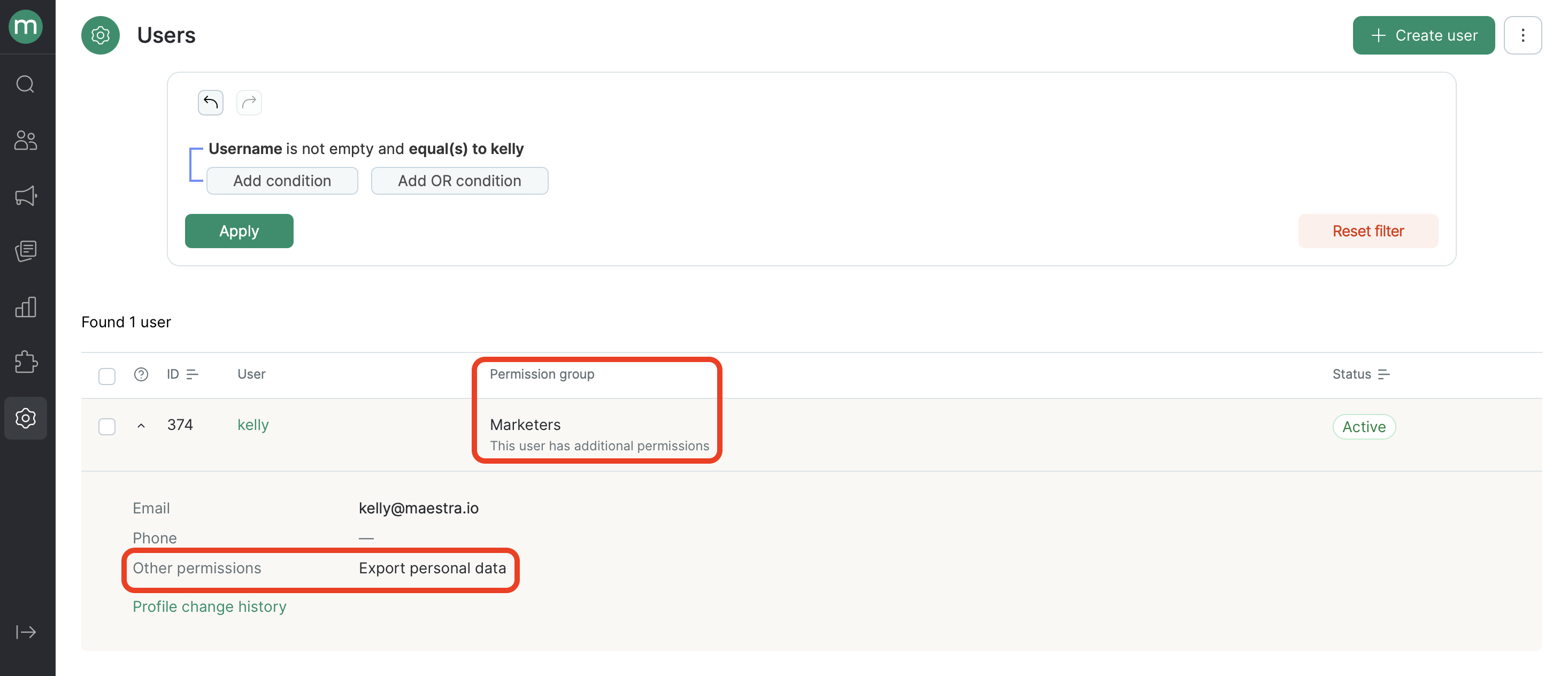
Task: Click the Permission group column header
Action: (x=542, y=374)
